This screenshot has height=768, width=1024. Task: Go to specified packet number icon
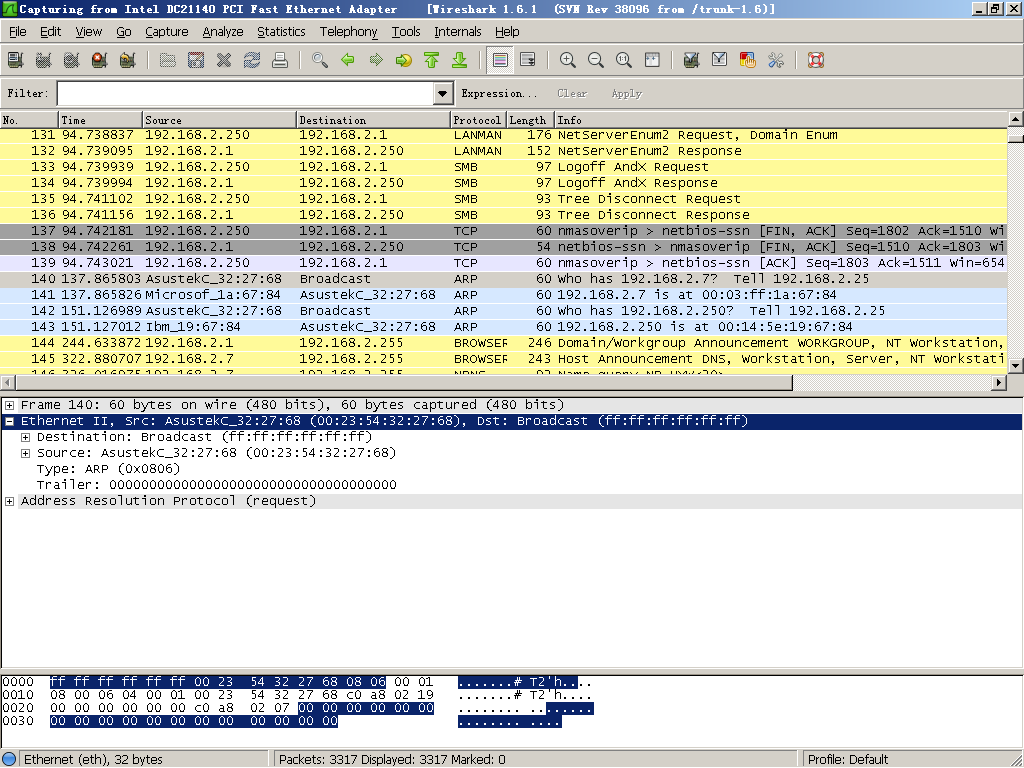(x=404, y=60)
